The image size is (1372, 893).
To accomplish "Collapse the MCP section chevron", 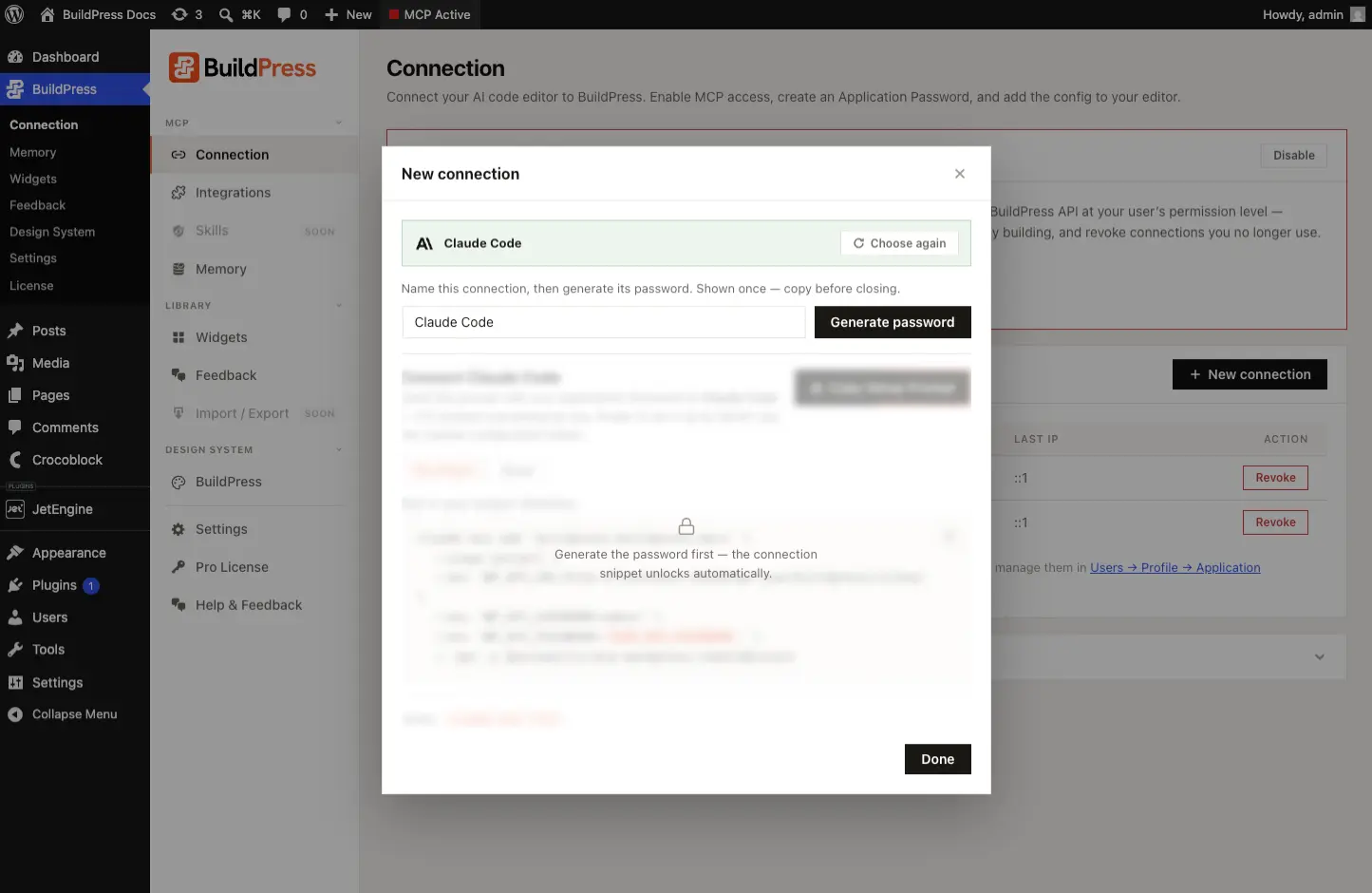I will pos(339,123).
